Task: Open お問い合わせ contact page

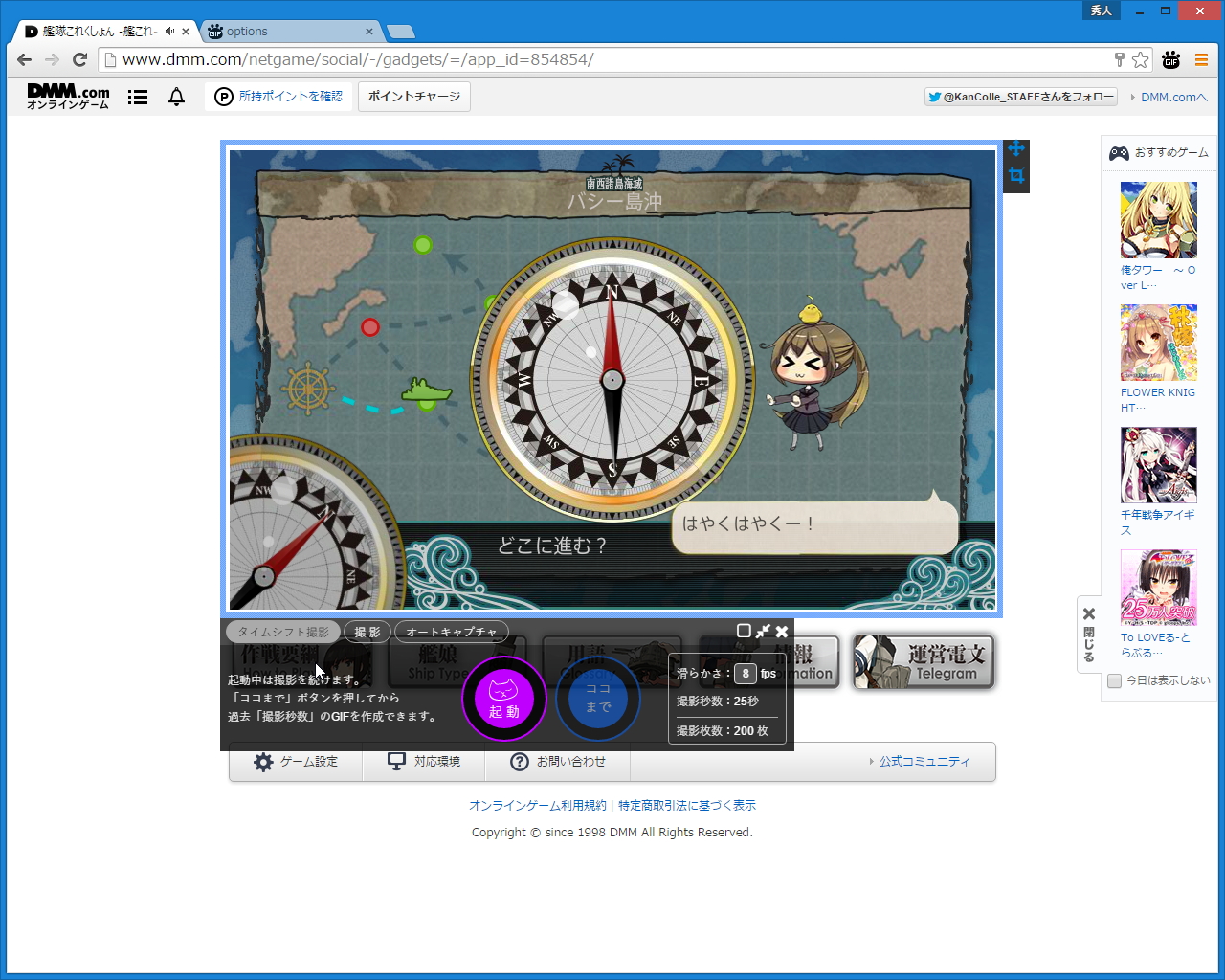Action: pyautogui.click(x=558, y=762)
